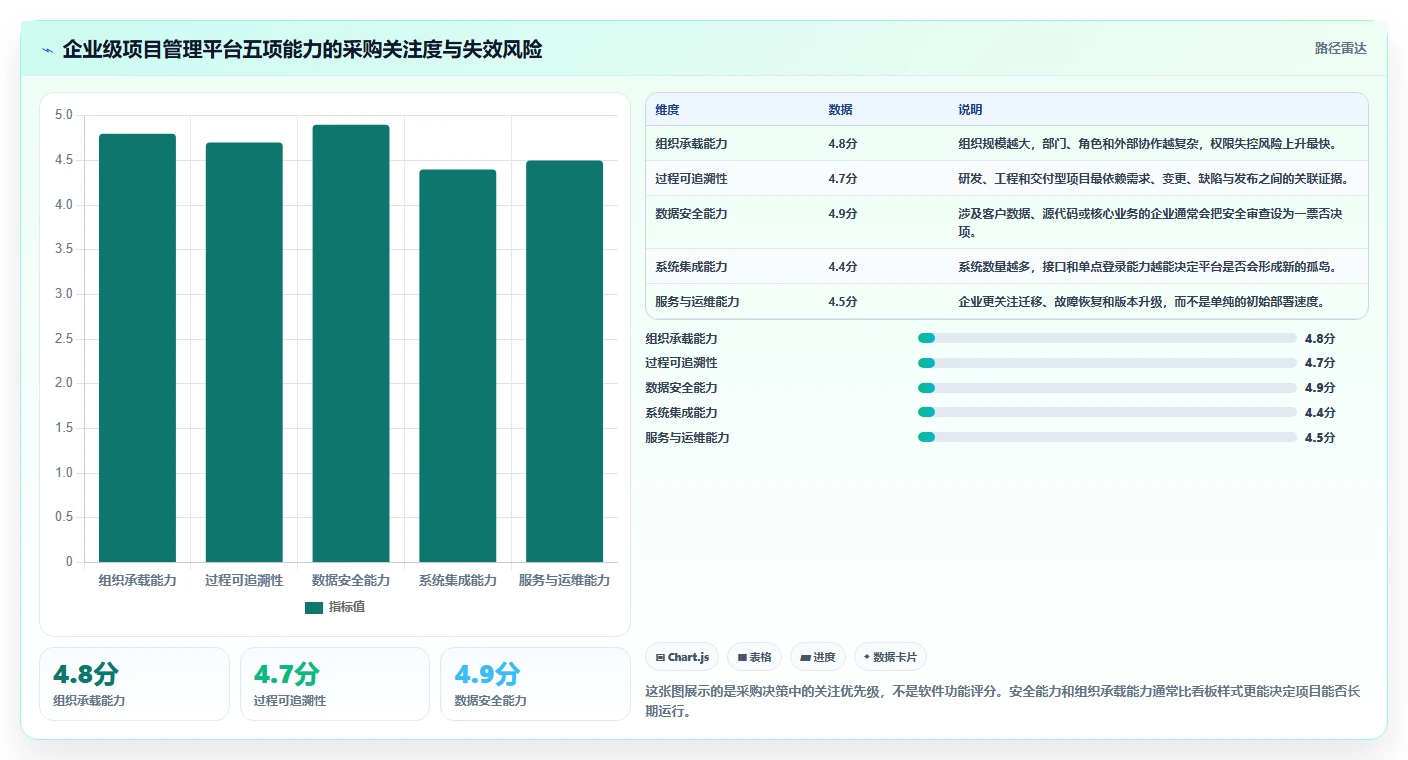Click the 服务与运维能力 progress bar
The width and height of the screenshot is (1408, 760).
click(1107, 437)
